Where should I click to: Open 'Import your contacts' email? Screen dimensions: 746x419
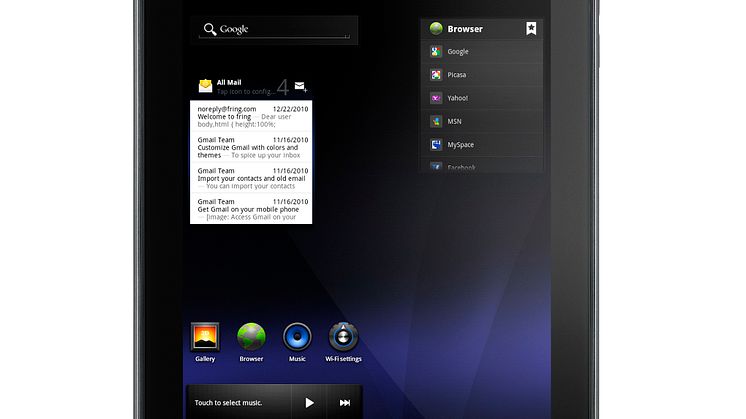point(251,178)
